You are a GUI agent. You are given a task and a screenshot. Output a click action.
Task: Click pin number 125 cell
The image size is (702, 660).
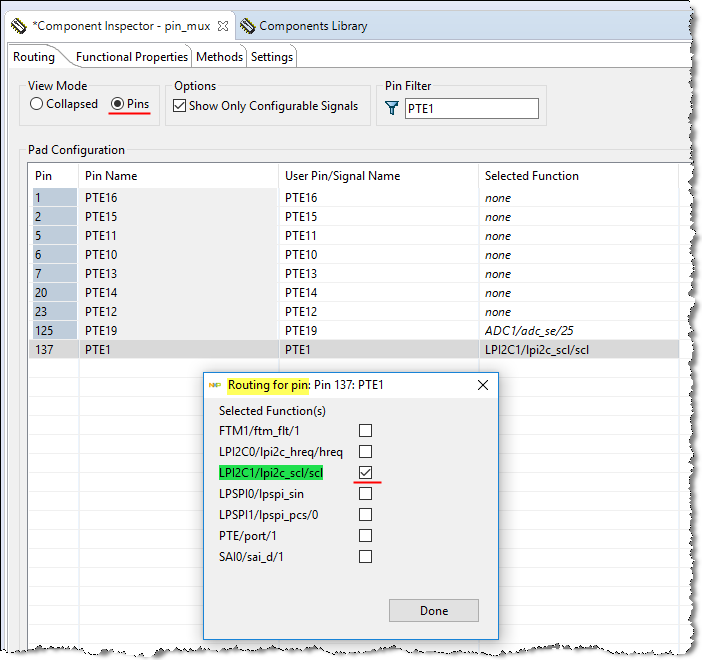[x=54, y=331]
